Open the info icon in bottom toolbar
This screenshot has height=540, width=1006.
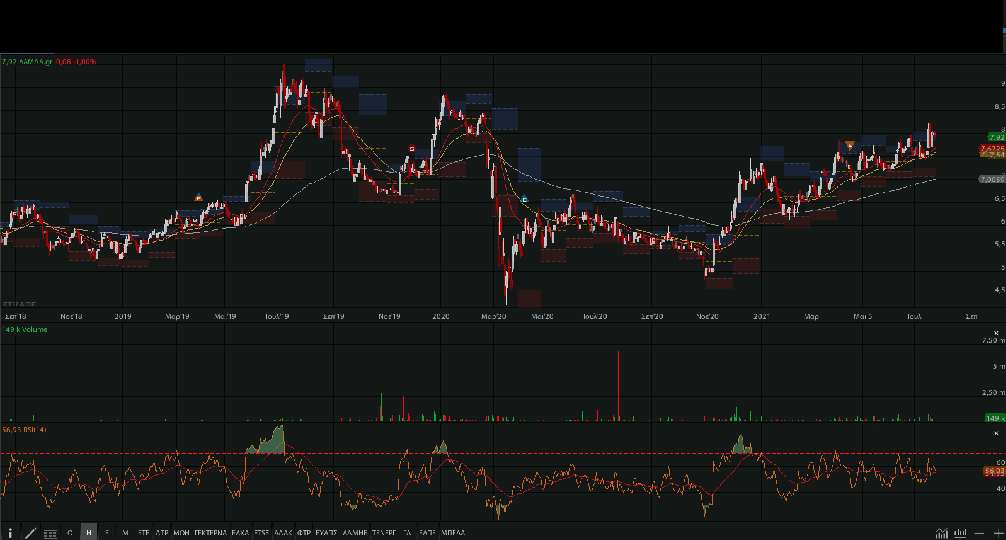(10, 533)
